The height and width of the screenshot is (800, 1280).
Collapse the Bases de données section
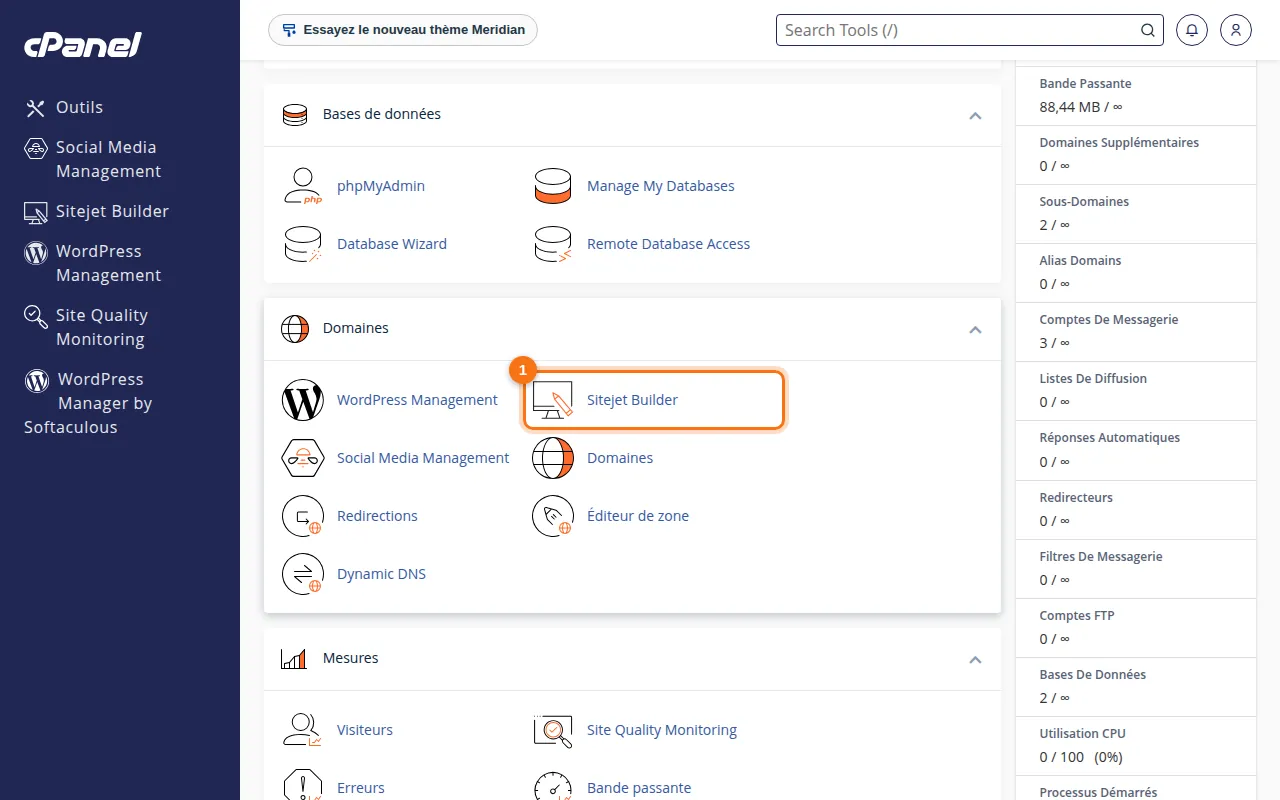click(x=975, y=116)
